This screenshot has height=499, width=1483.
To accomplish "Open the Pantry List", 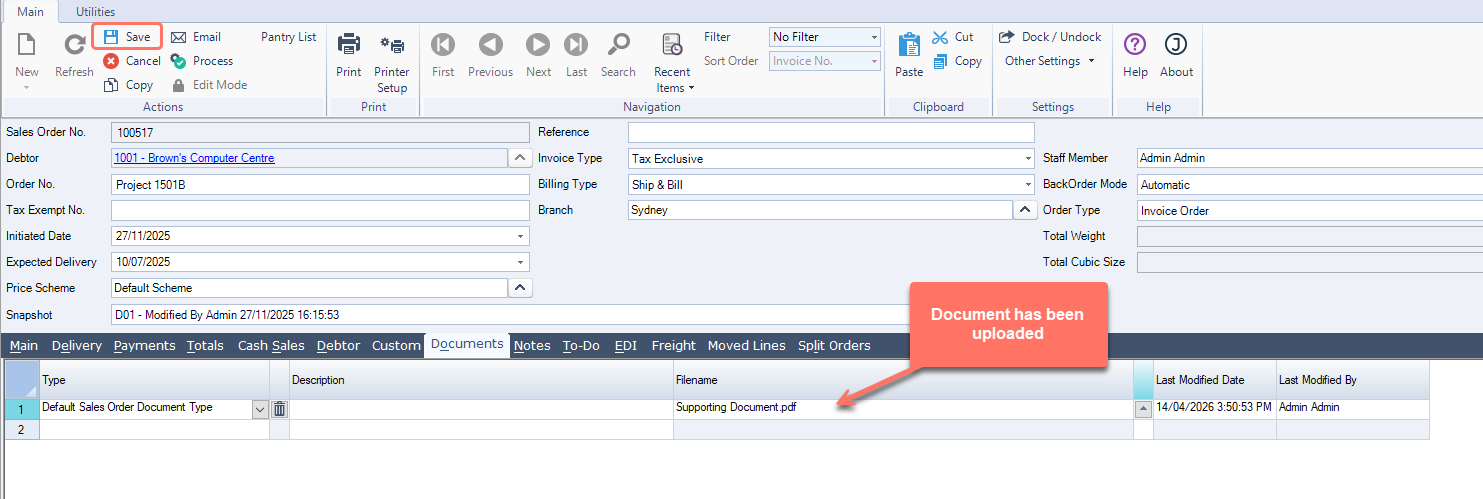I will pyautogui.click(x=289, y=37).
